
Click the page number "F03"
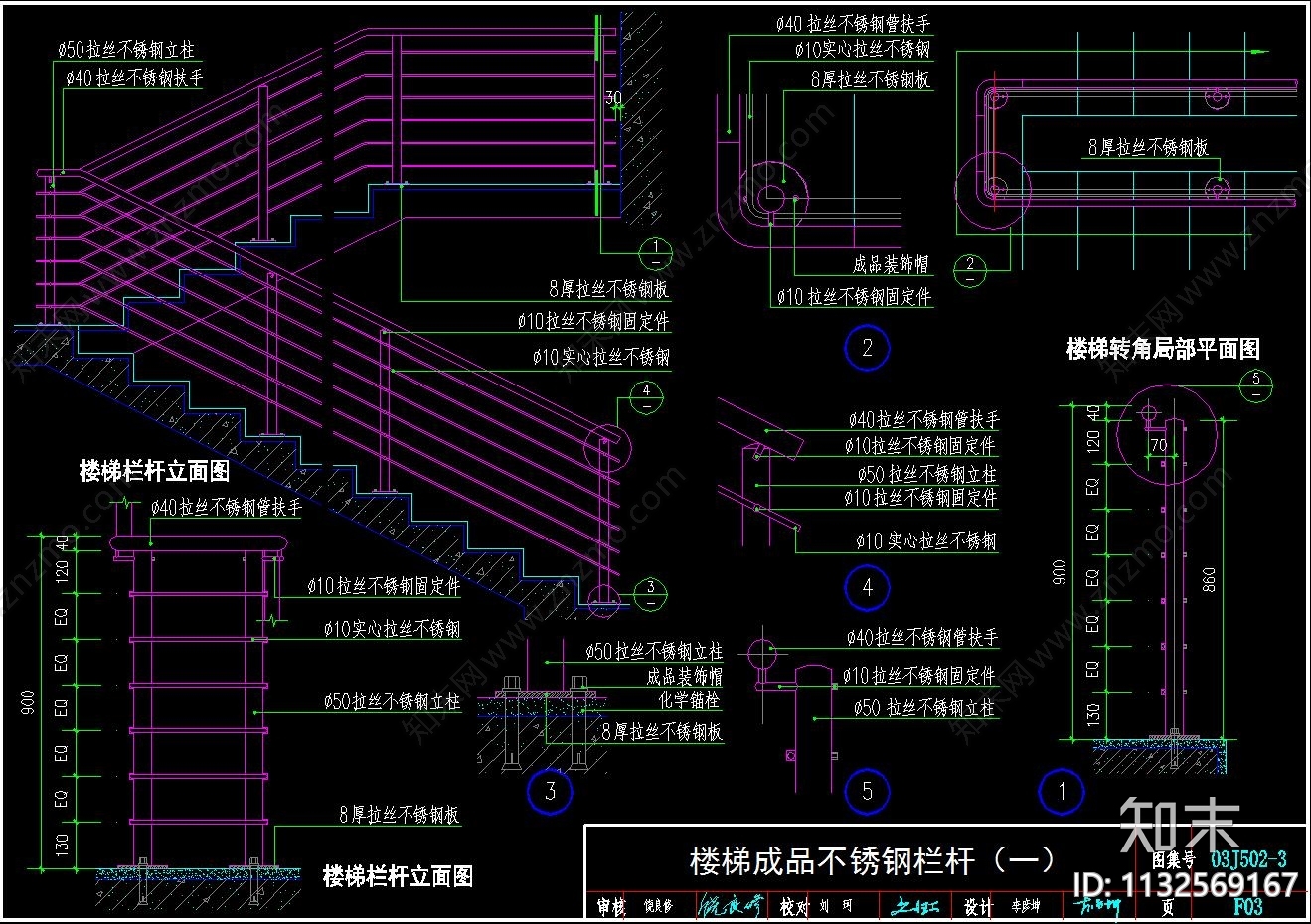point(1247,905)
